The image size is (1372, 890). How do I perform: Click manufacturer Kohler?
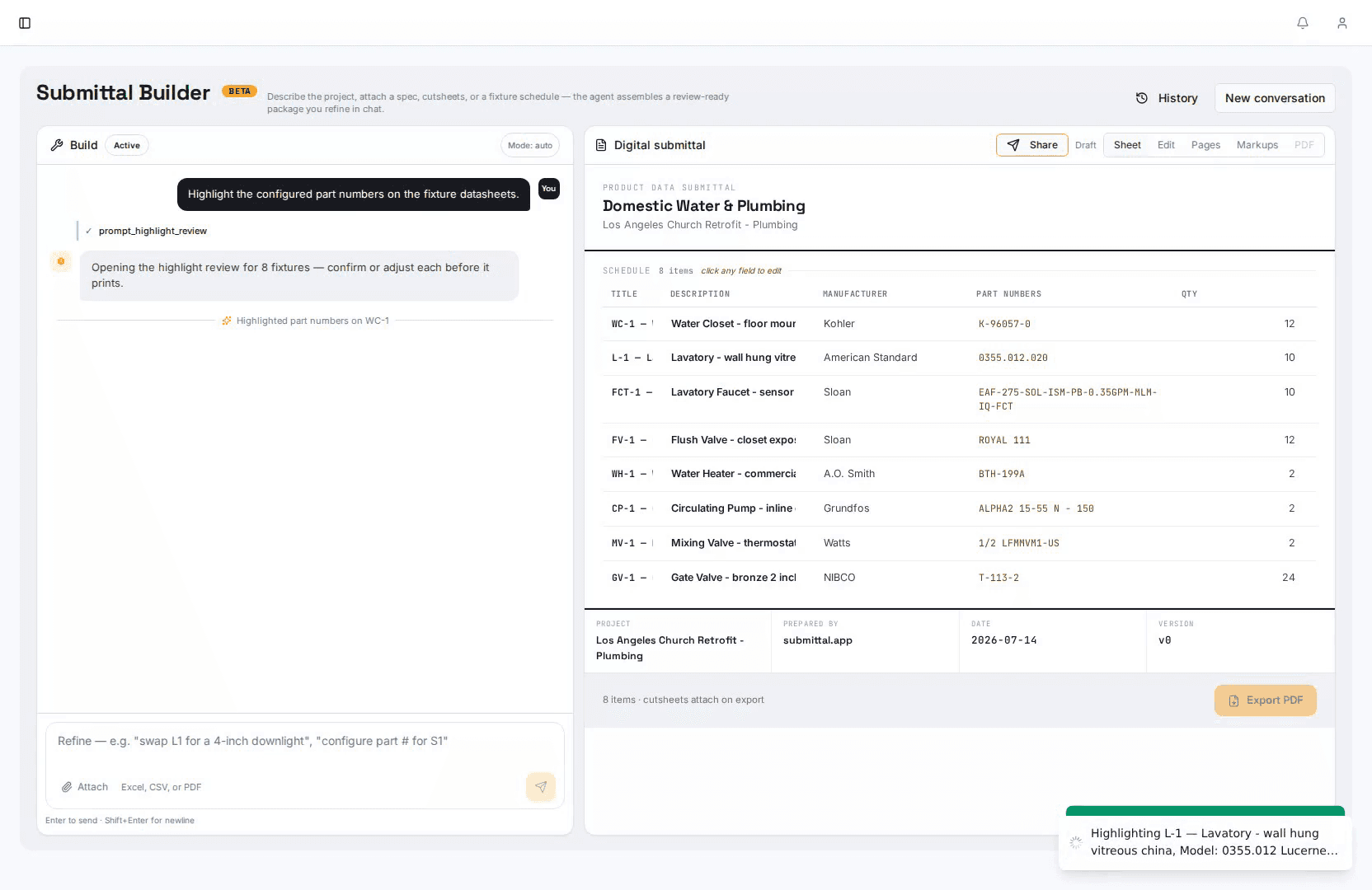tap(839, 324)
